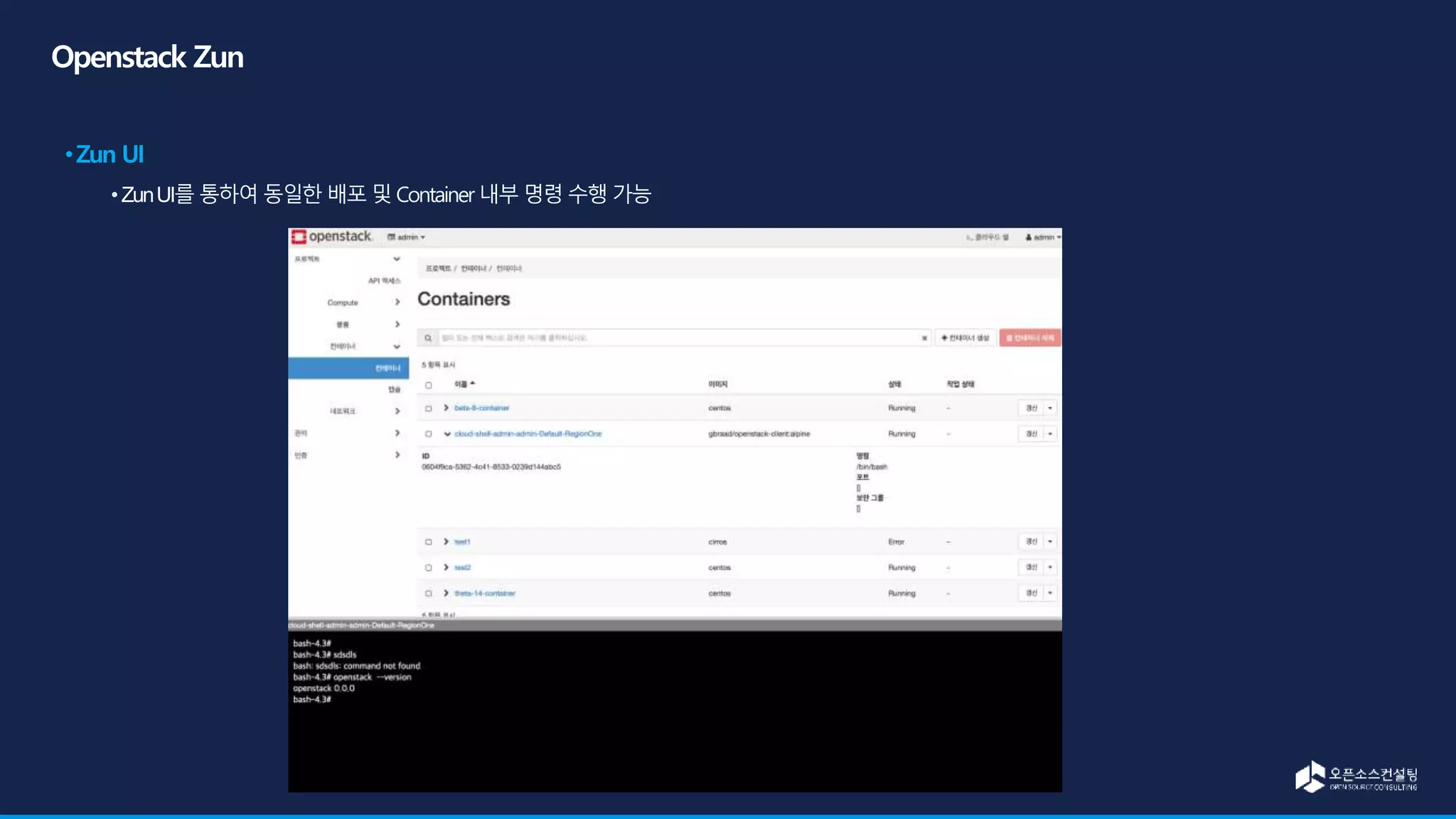Expand the beta-8-container row details
This screenshot has height=819, width=1456.
coord(446,408)
